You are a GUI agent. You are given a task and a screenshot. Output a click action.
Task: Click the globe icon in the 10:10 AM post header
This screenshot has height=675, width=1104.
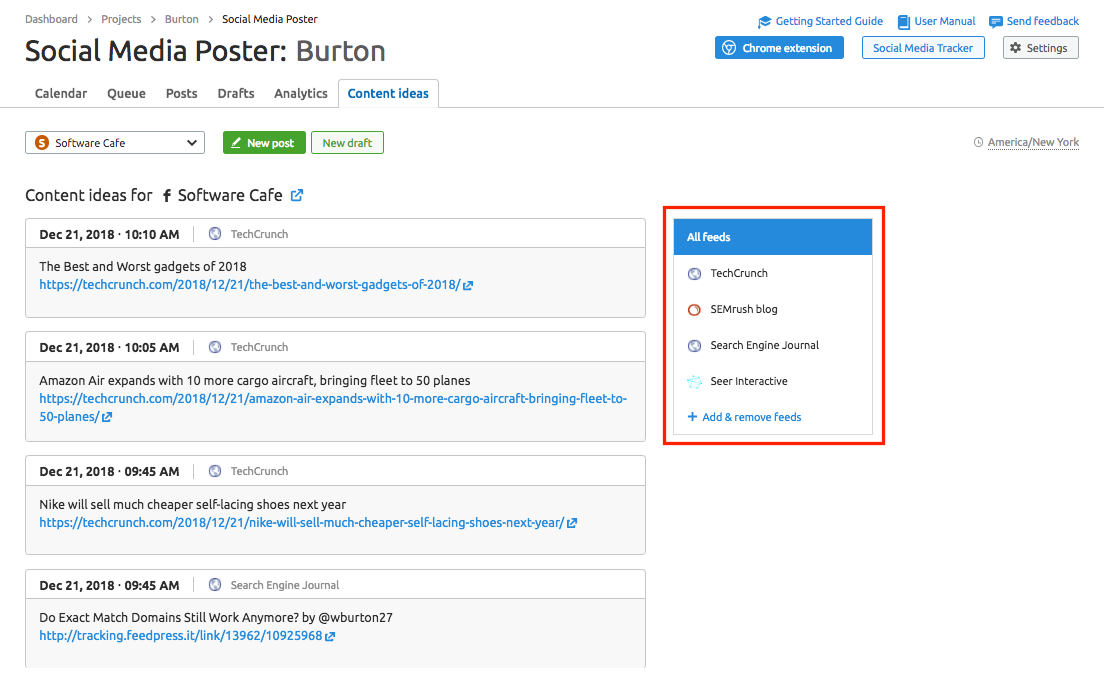[x=215, y=234]
